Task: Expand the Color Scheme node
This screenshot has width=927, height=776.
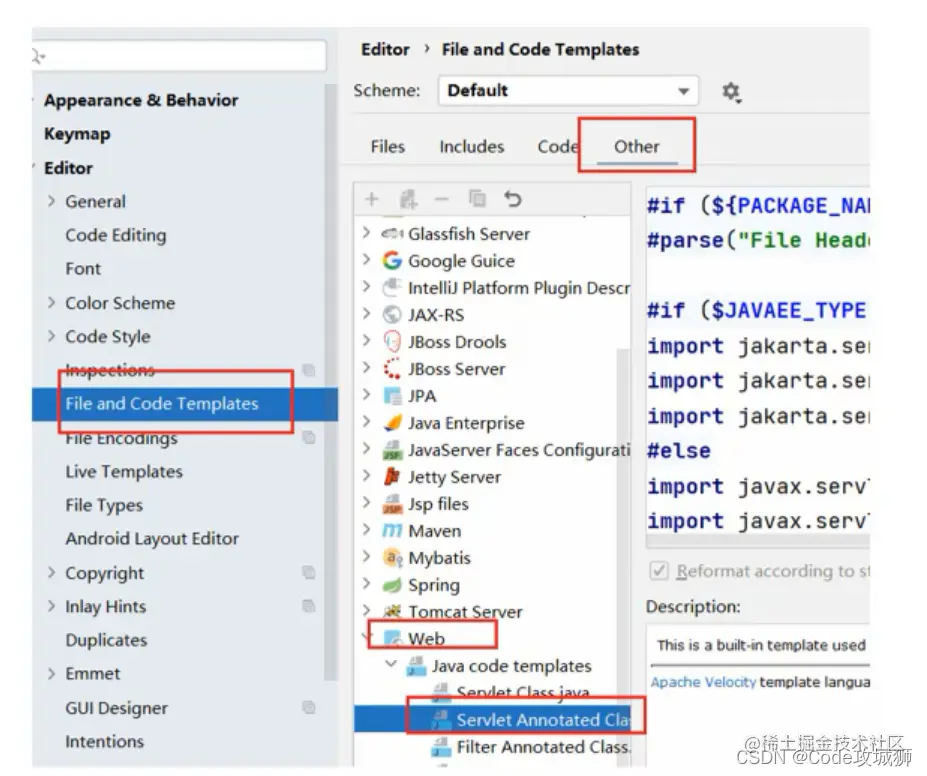Action: (51, 303)
